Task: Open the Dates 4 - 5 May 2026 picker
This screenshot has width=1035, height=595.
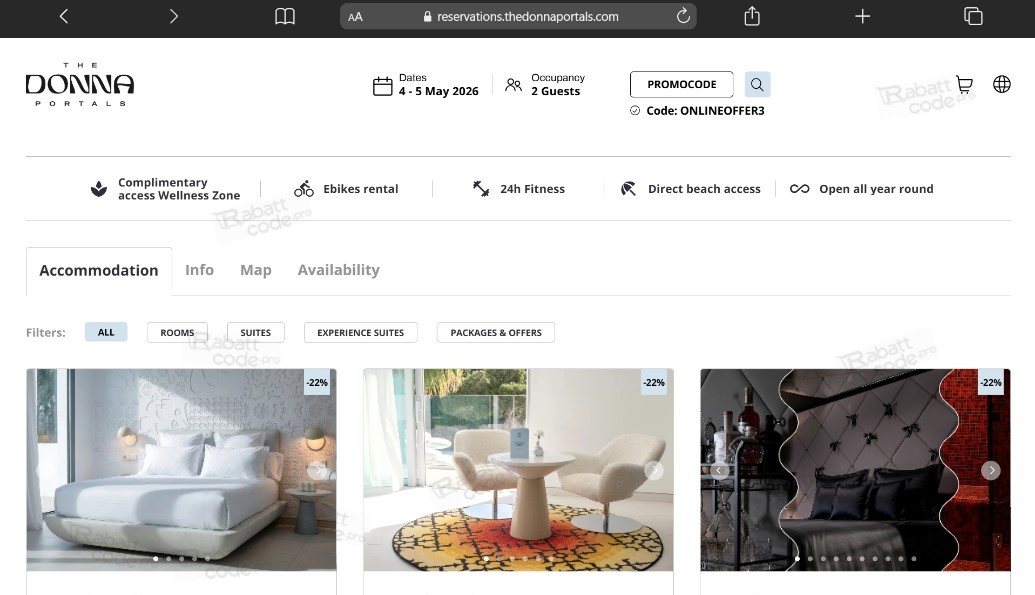Action: pyautogui.click(x=426, y=85)
